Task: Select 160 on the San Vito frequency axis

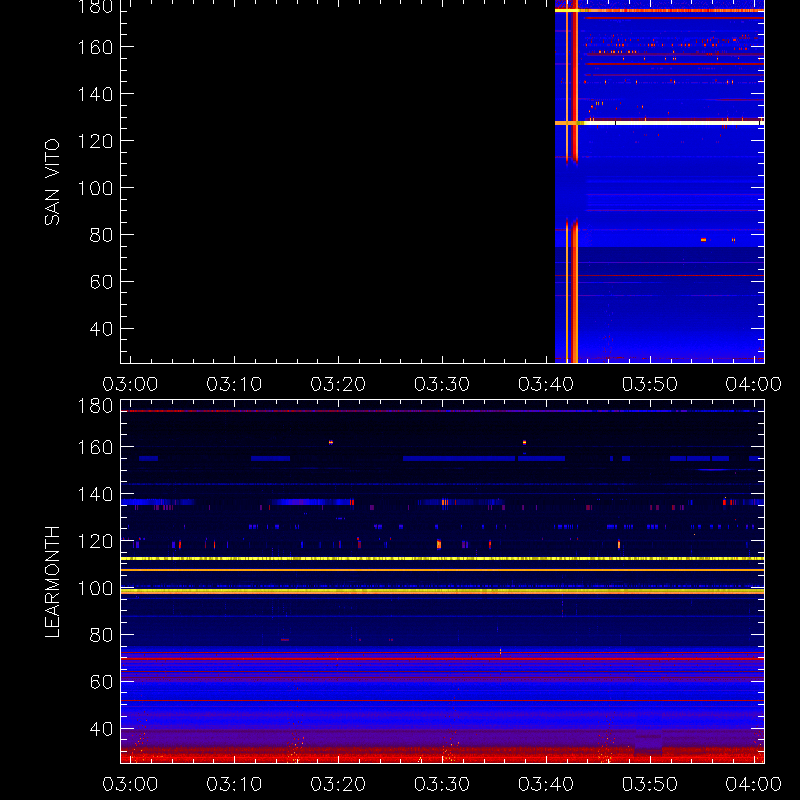Action: (x=95, y=47)
